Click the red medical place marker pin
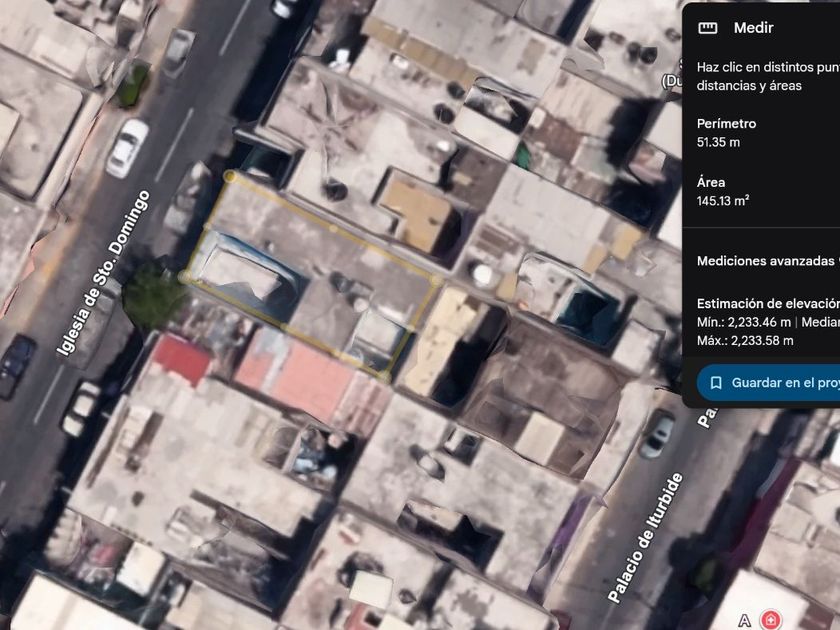840x630 pixels. pyautogui.click(x=770, y=620)
